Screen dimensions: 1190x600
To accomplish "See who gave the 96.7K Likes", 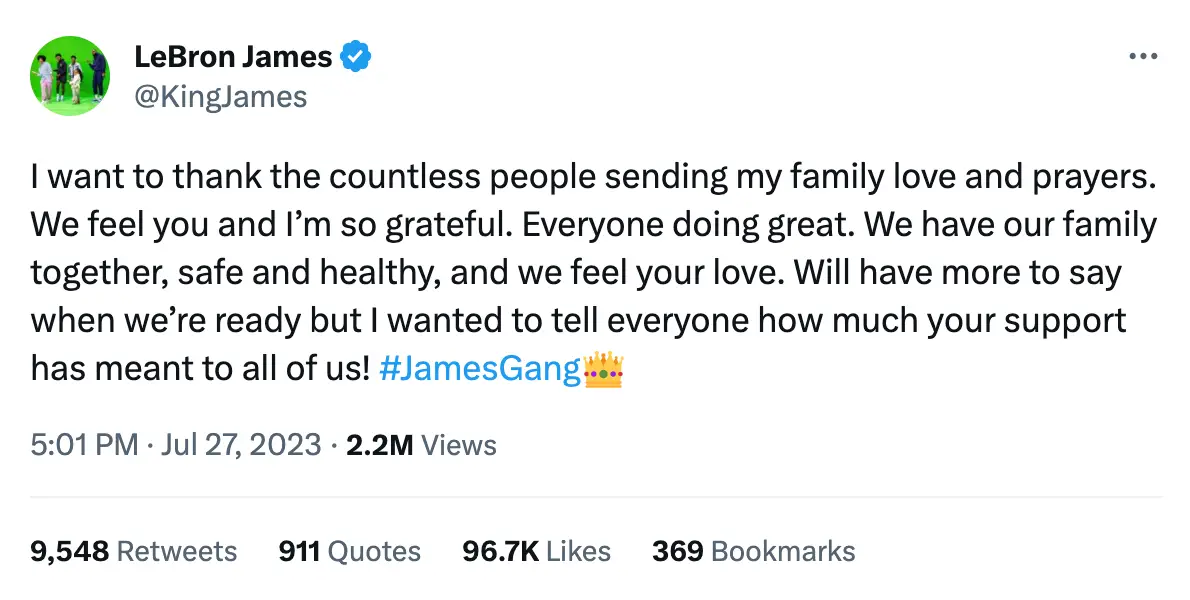I will [536, 551].
